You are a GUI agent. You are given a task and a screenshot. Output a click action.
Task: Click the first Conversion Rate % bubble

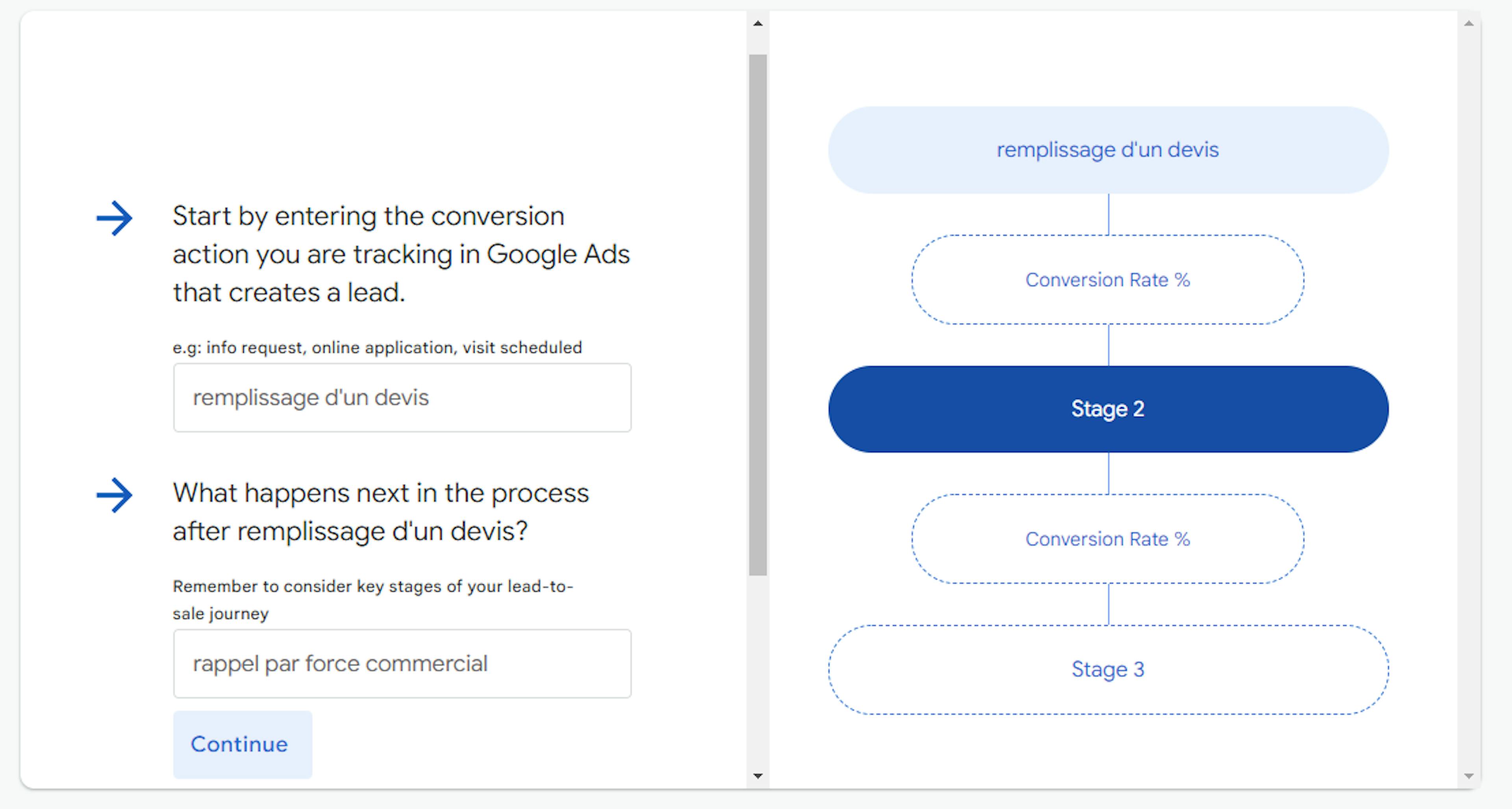[x=1108, y=280]
